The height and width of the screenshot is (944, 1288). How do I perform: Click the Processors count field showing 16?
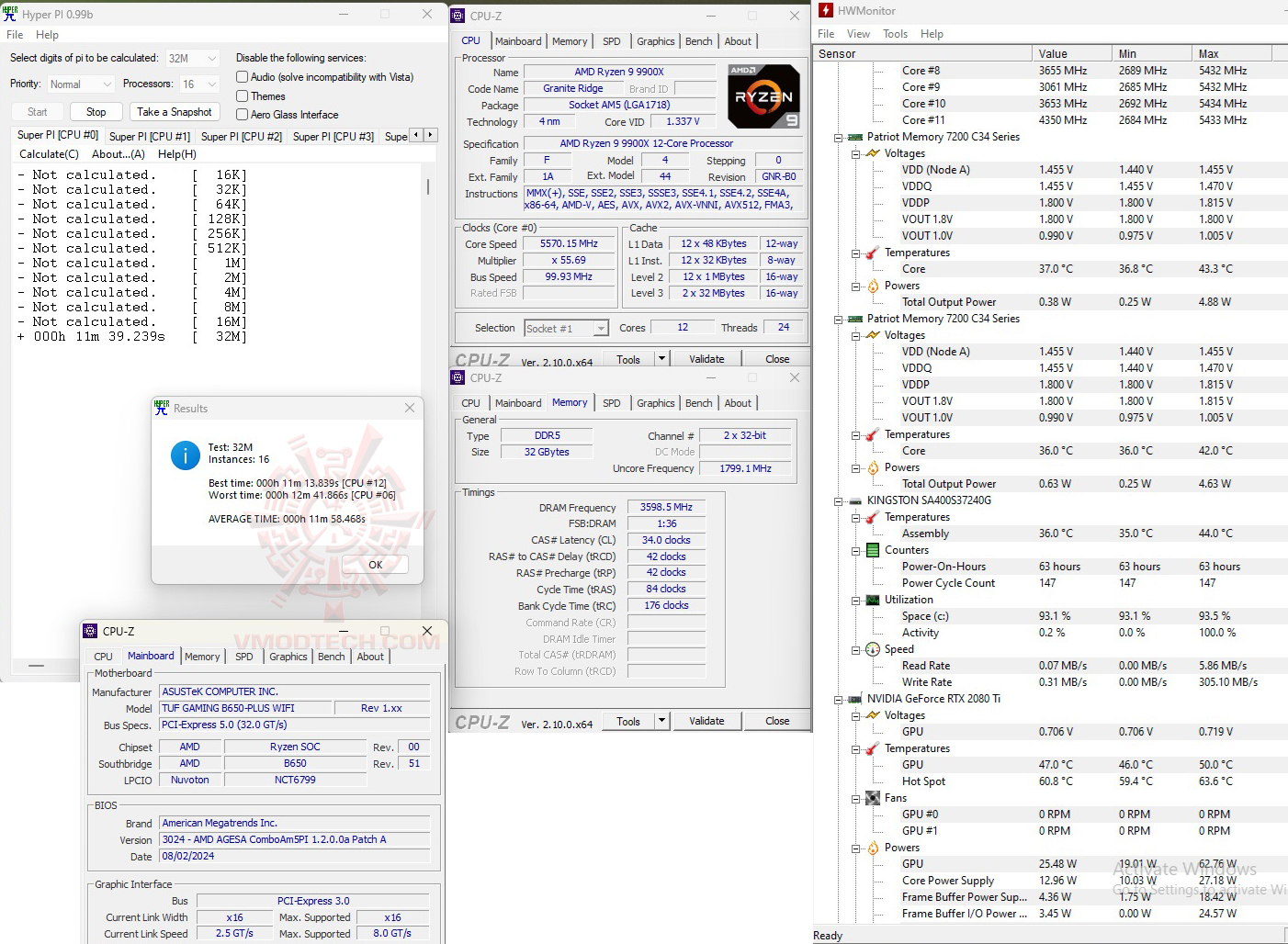pos(198,84)
